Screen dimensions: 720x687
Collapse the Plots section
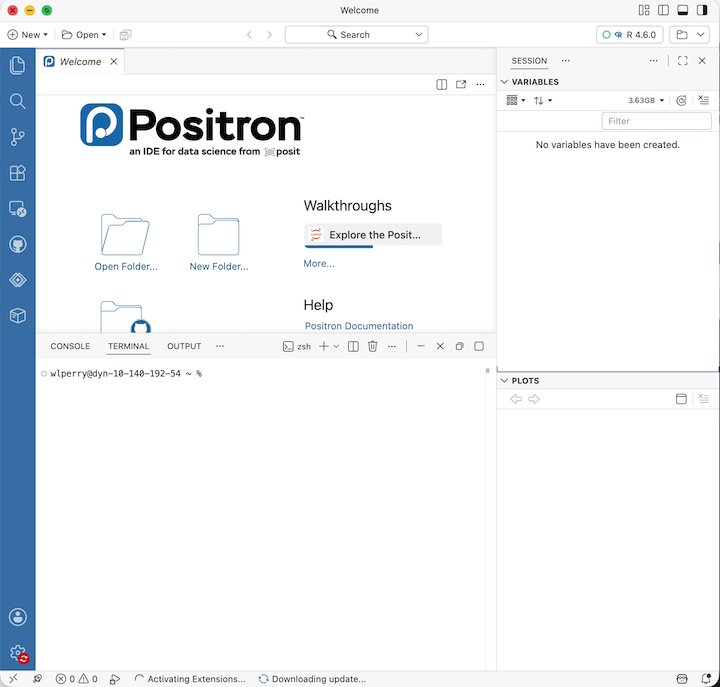tap(504, 381)
